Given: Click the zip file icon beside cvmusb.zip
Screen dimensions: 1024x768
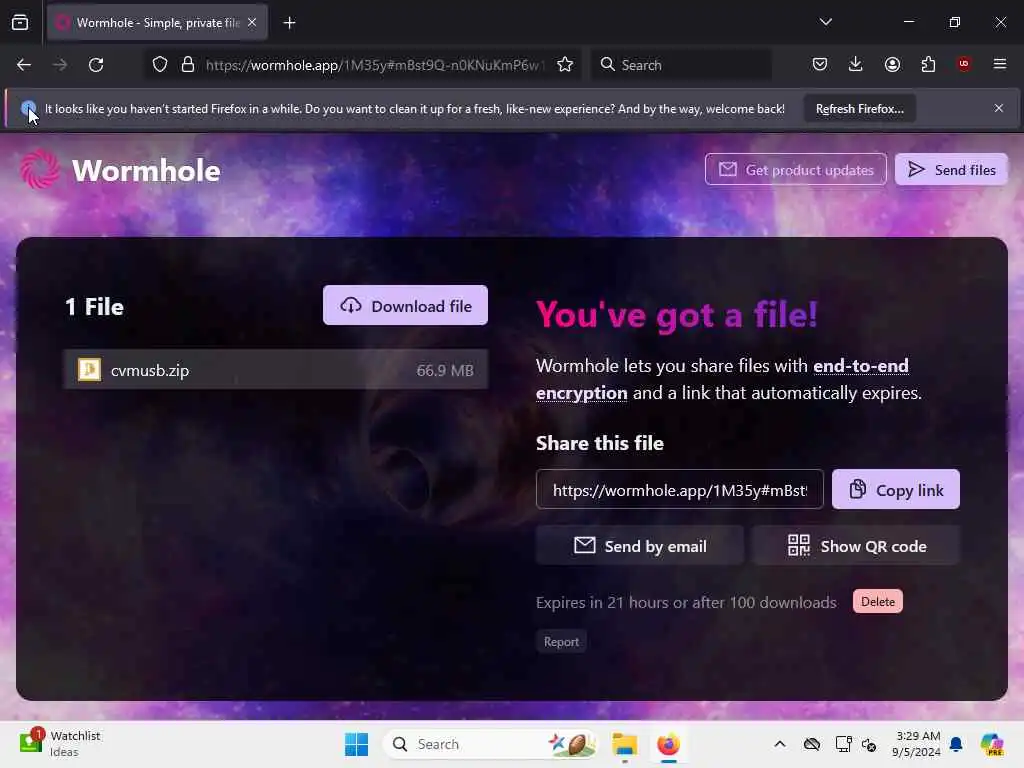Looking at the screenshot, I should 89,370.
